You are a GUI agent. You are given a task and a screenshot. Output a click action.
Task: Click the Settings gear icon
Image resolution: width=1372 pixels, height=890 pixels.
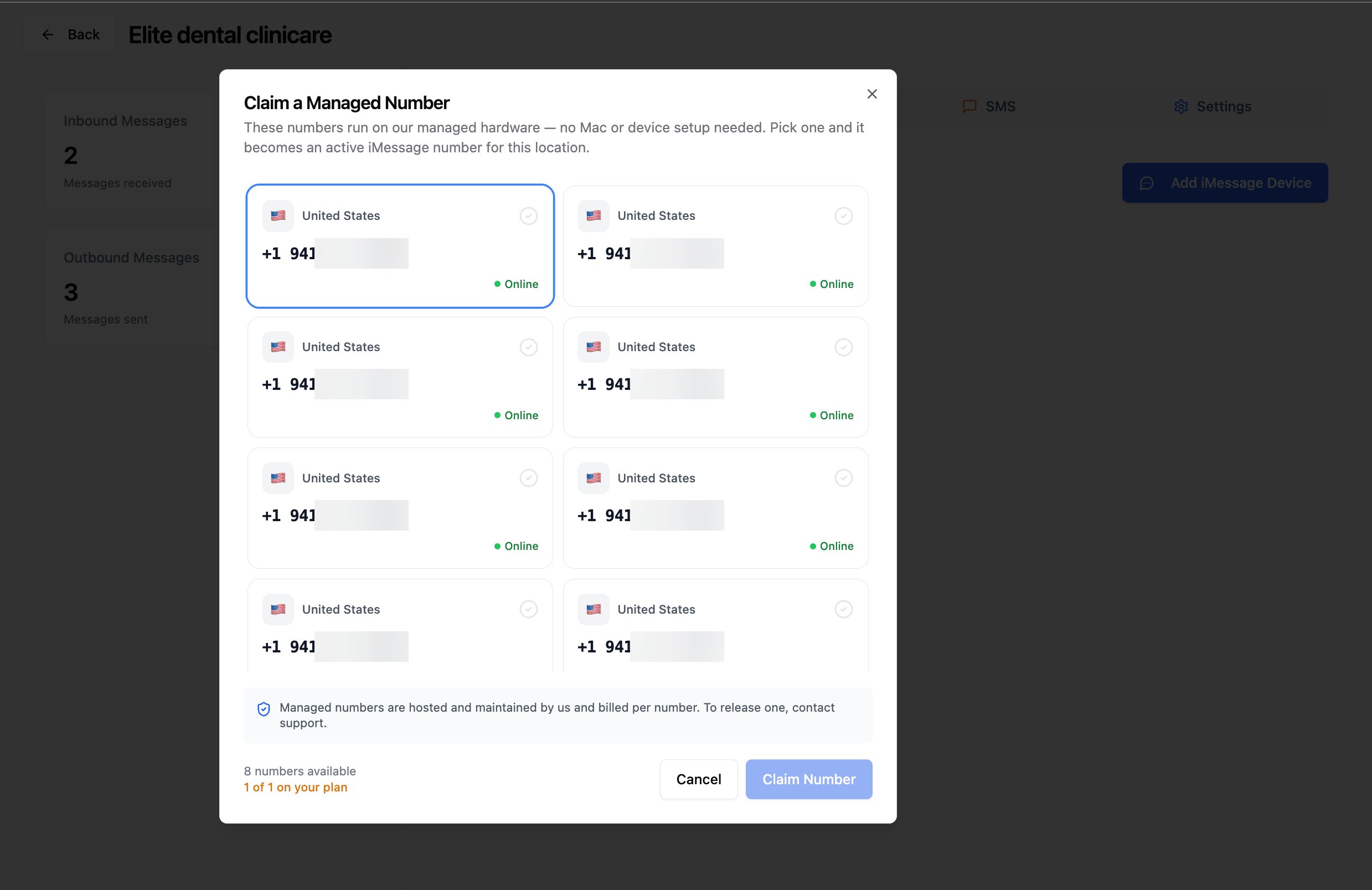pyautogui.click(x=1180, y=106)
